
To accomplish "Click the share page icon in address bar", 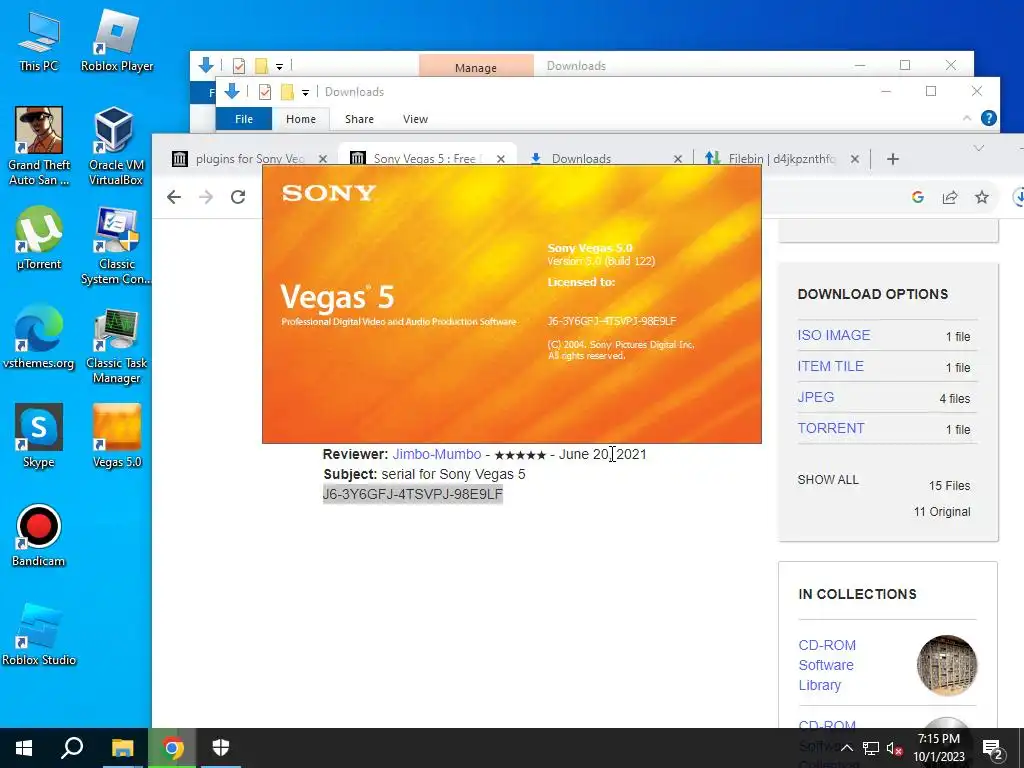I will 950,197.
